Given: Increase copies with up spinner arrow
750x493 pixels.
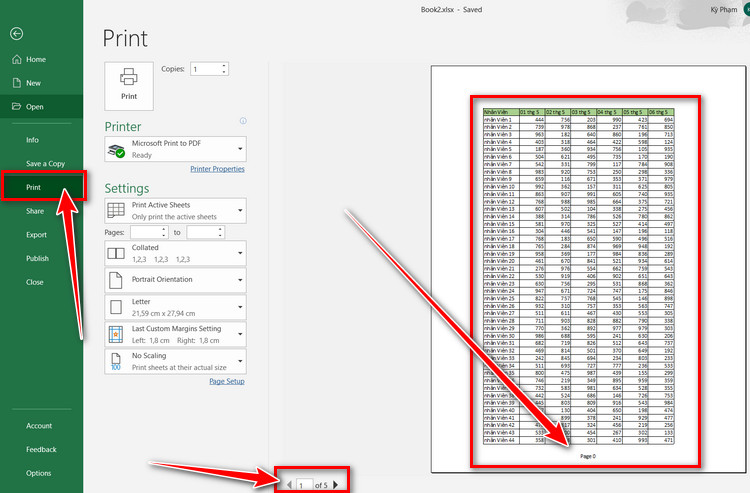Looking at the screenshot, I should click(224, 66).
